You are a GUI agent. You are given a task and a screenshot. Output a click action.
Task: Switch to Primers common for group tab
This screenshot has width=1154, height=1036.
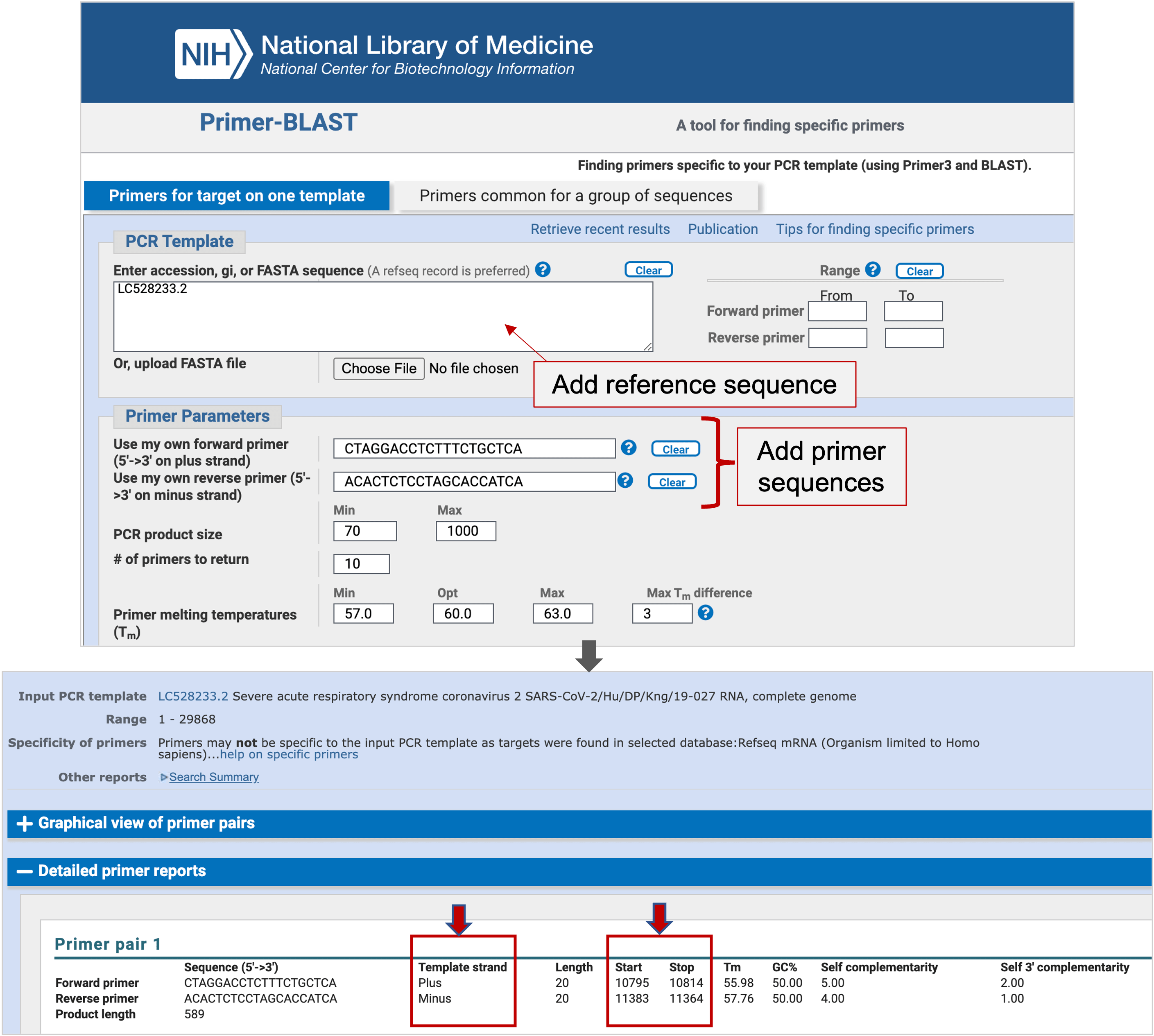pyautogui.click(x=576, y=196)
